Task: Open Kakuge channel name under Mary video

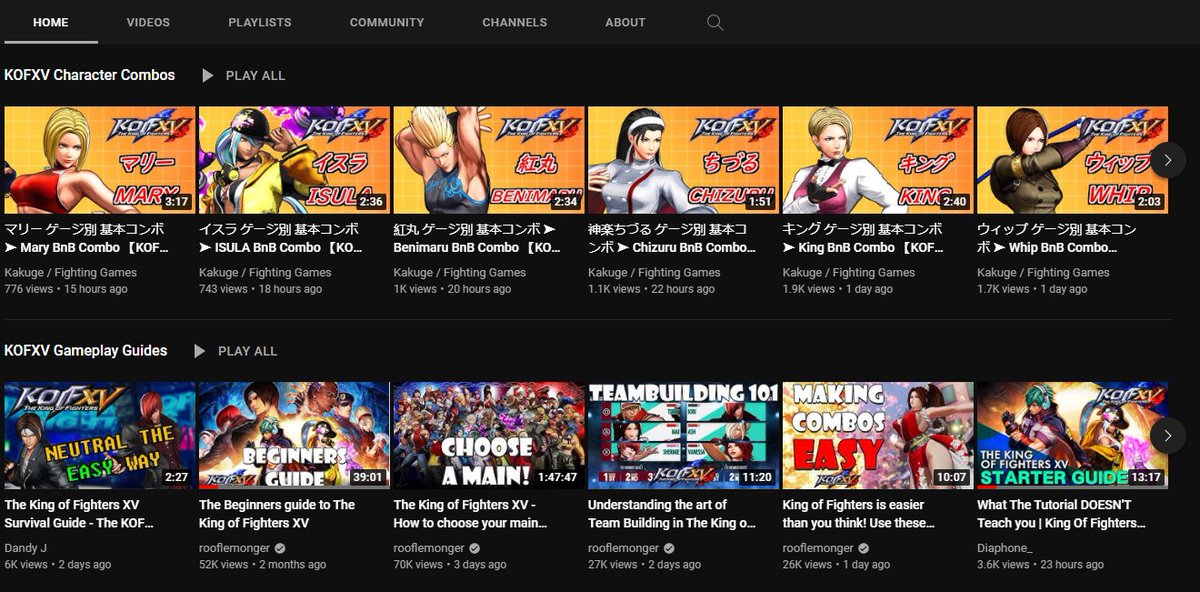Action: 71,272
